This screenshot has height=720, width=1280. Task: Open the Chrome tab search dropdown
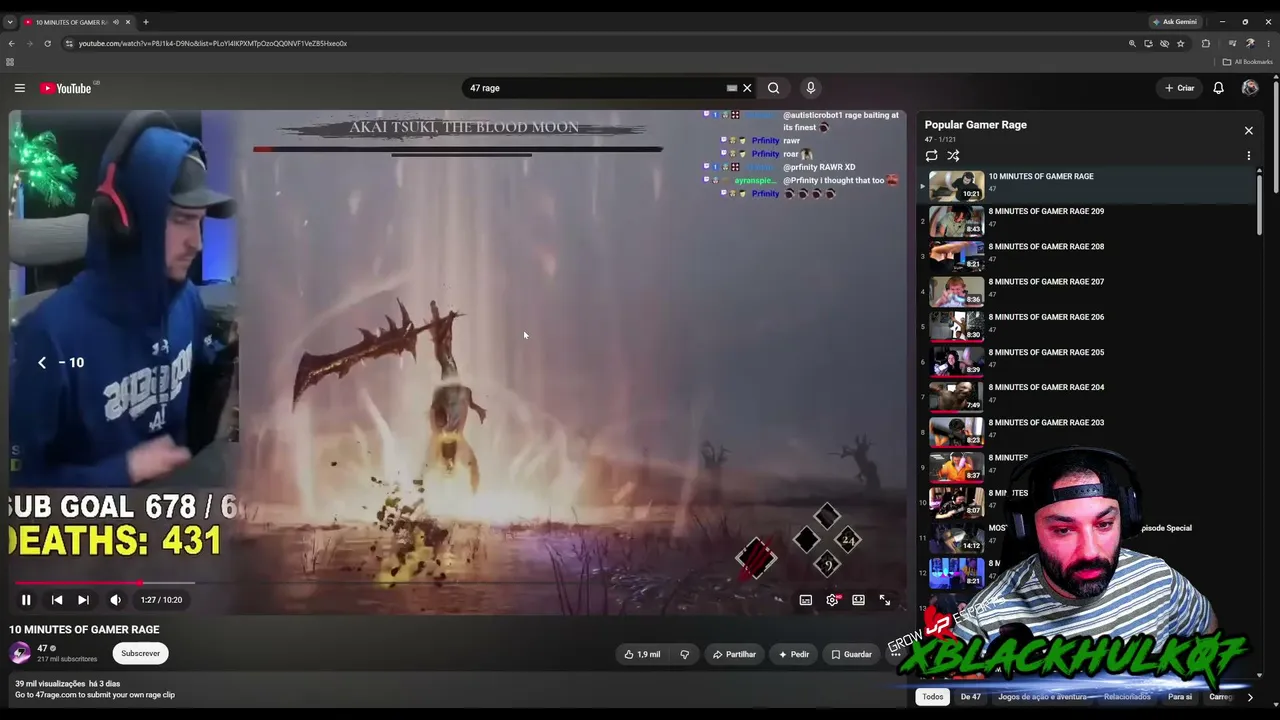10,22
